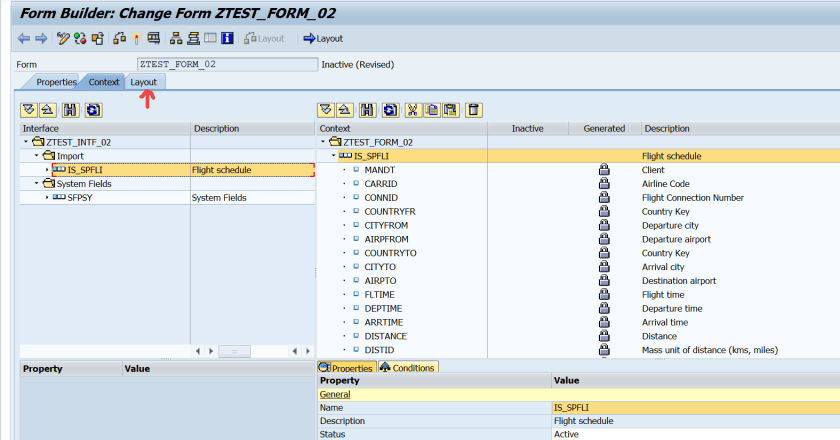Click the Form name input field
This screenshot has height=440, width=840.
227,64
